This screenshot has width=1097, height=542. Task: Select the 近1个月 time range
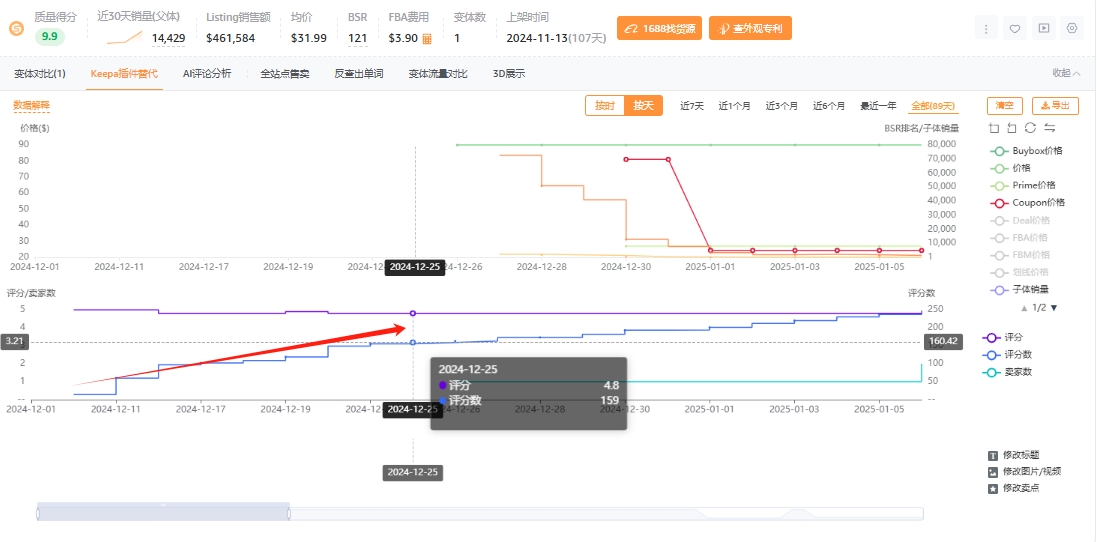point(735,106)
